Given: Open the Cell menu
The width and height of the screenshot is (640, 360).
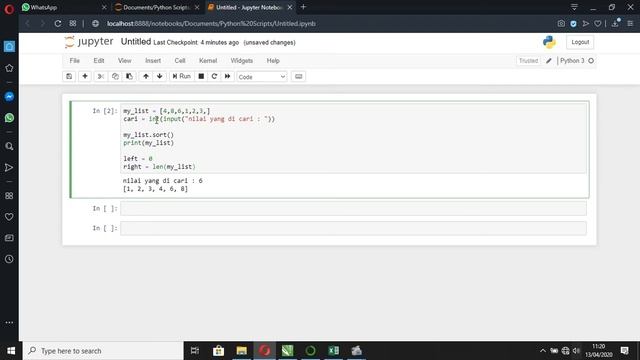Looking at the screenshot, I should [x=180, y=60].
